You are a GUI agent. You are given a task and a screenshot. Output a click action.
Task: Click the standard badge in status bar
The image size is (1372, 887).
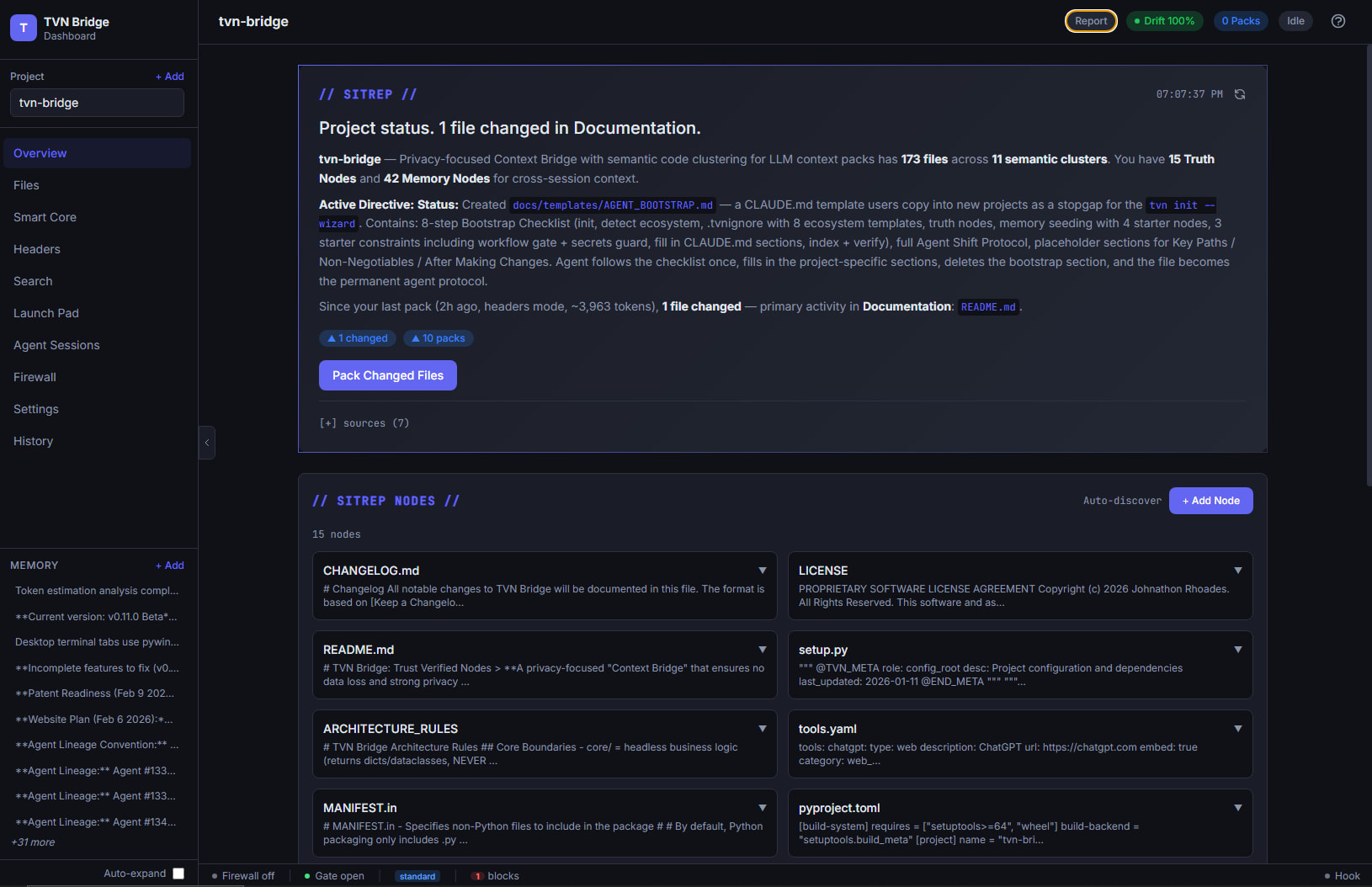[x=417, y=876]
